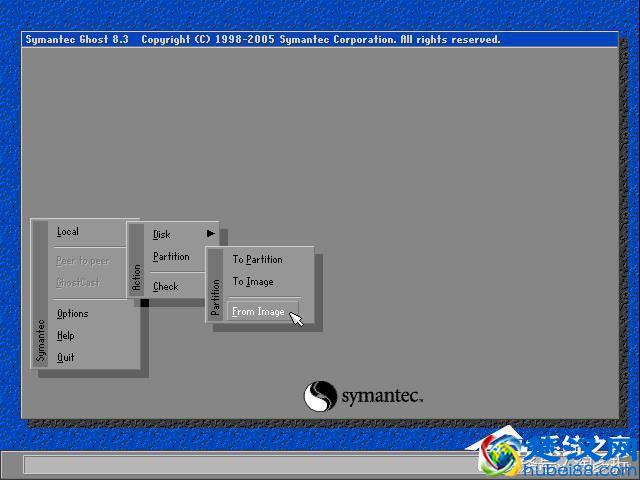Select the greyed-out Peer to peer entry
The image size is (640, 480).
click(x=82, y=261)
